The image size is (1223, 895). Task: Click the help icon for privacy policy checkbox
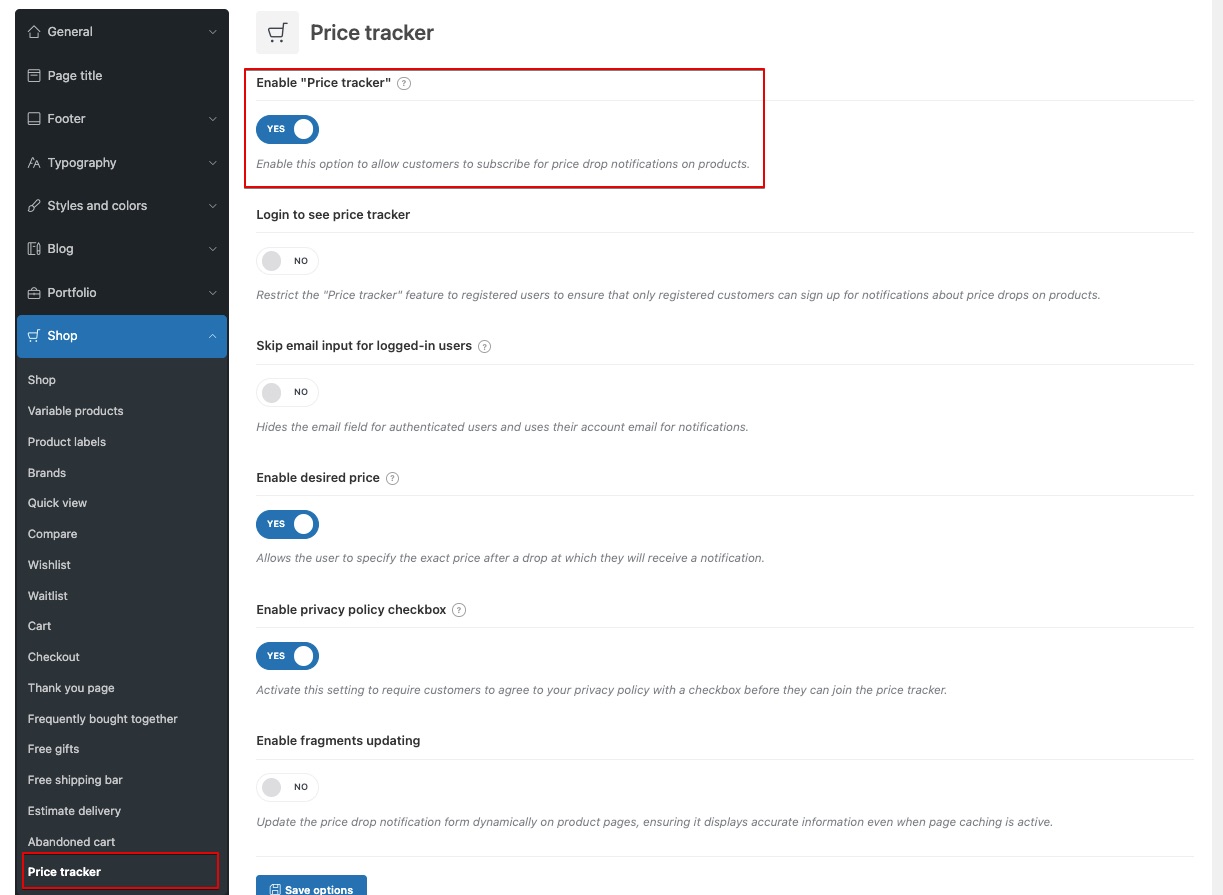coord(459,610)
